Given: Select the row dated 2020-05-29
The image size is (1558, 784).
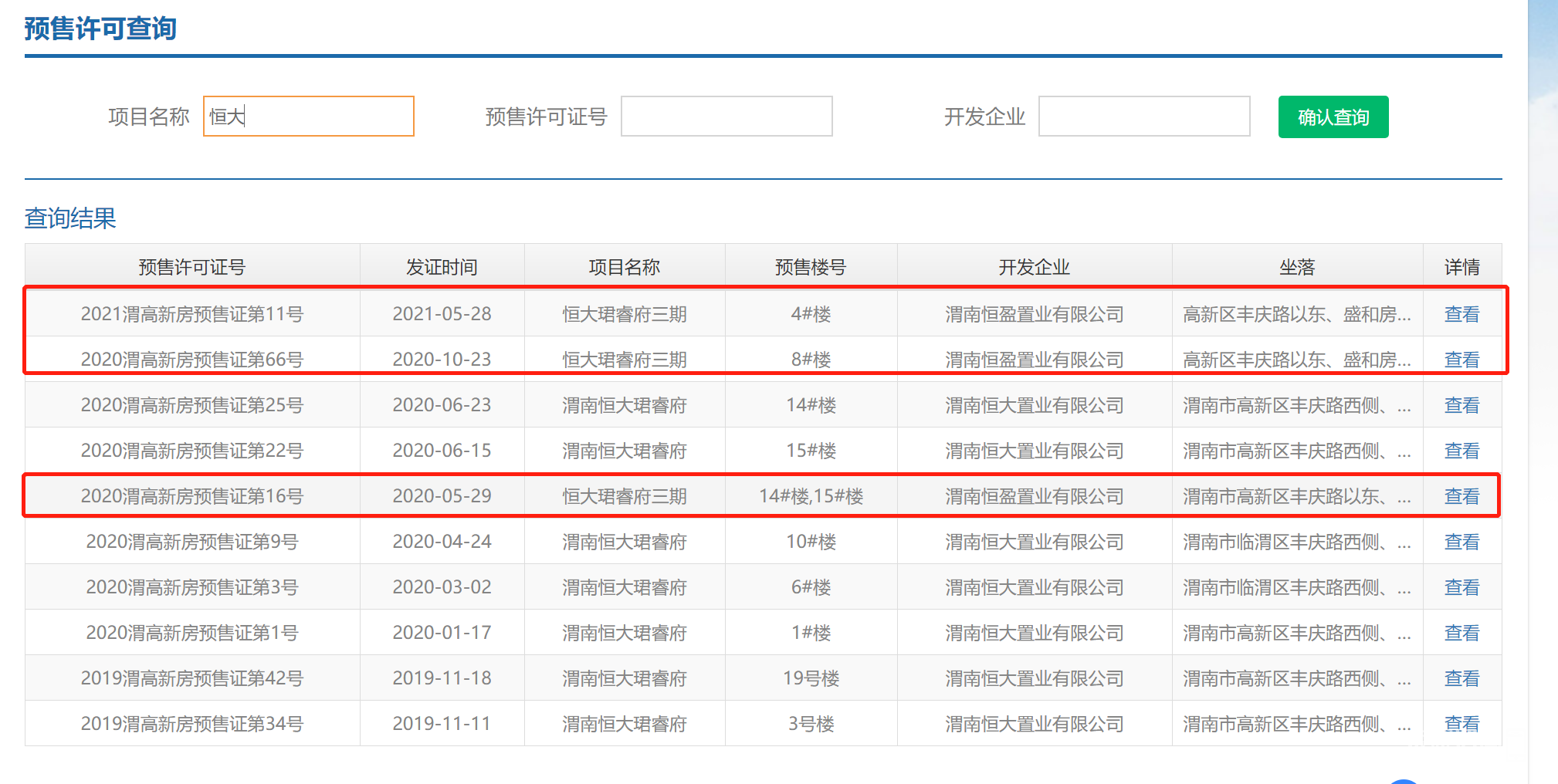Looking at the screenshot, I should point(442,496).
